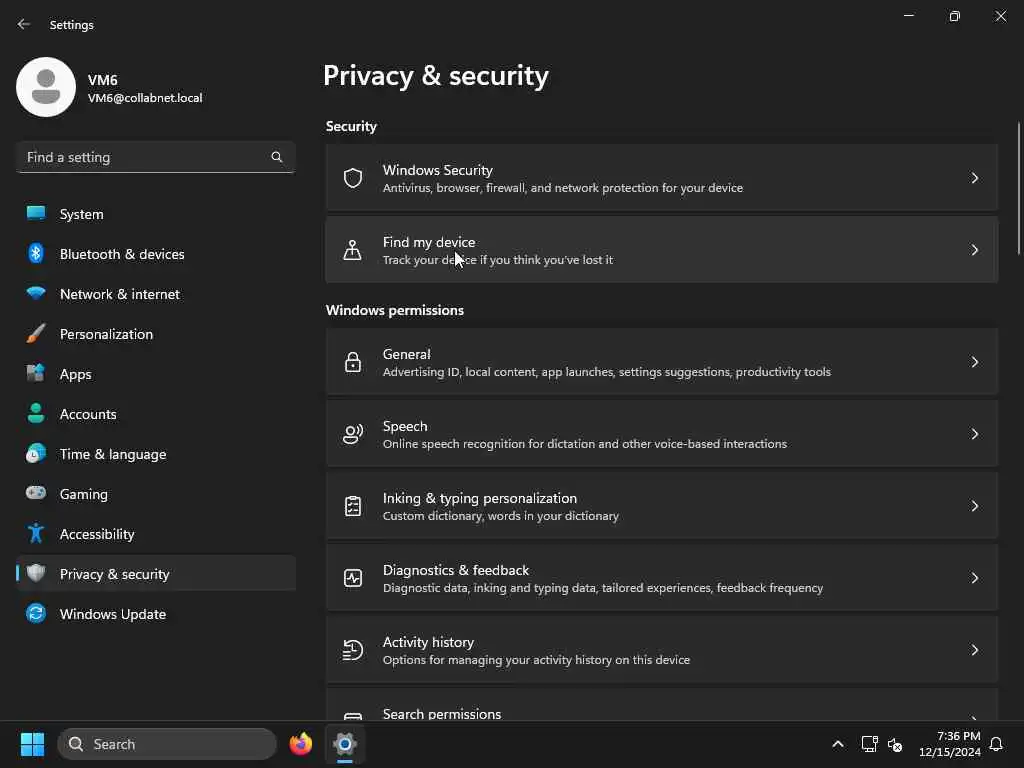Click the search magnifier in Find a setting
Viewport: 1024px width, 768px height.
click(x=277, y=157)
